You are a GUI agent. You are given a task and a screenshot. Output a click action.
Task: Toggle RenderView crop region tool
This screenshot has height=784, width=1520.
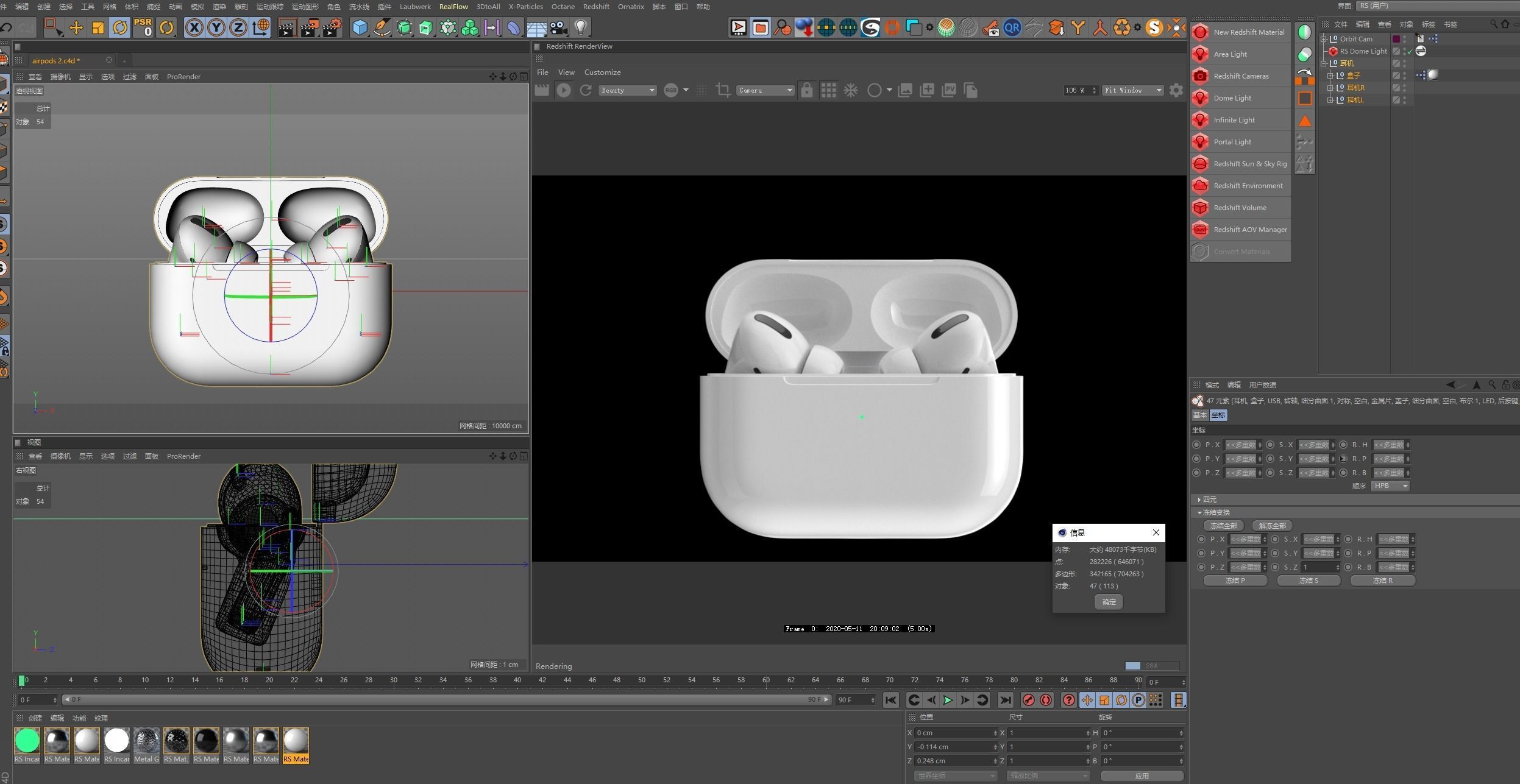pos(723,90)
